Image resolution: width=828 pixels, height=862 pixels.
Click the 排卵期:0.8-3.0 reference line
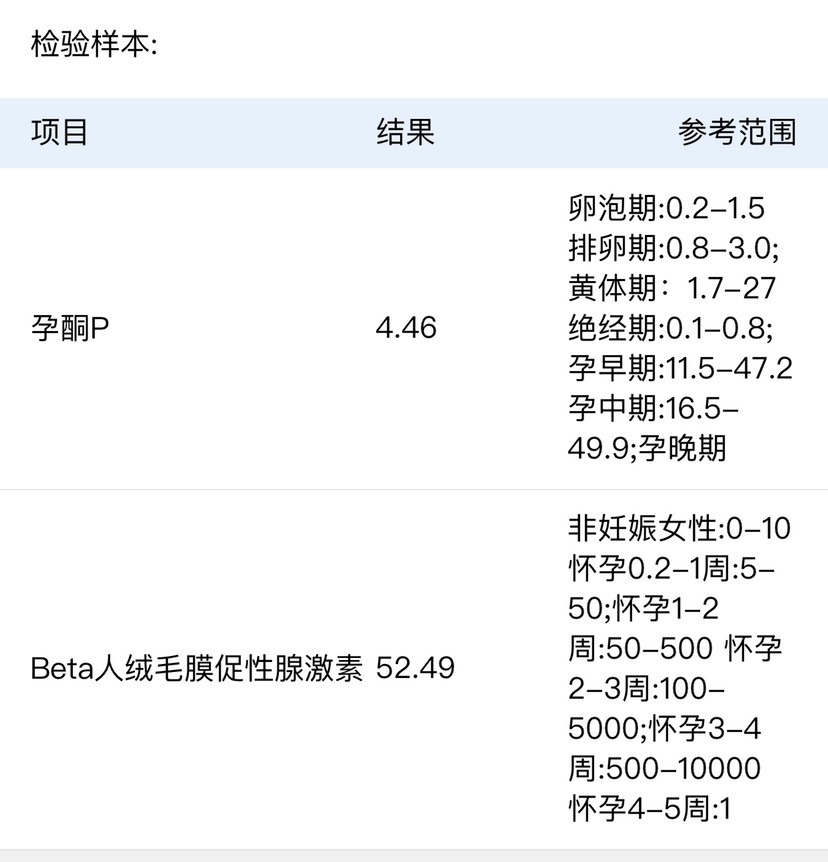[x=673, y=248]
